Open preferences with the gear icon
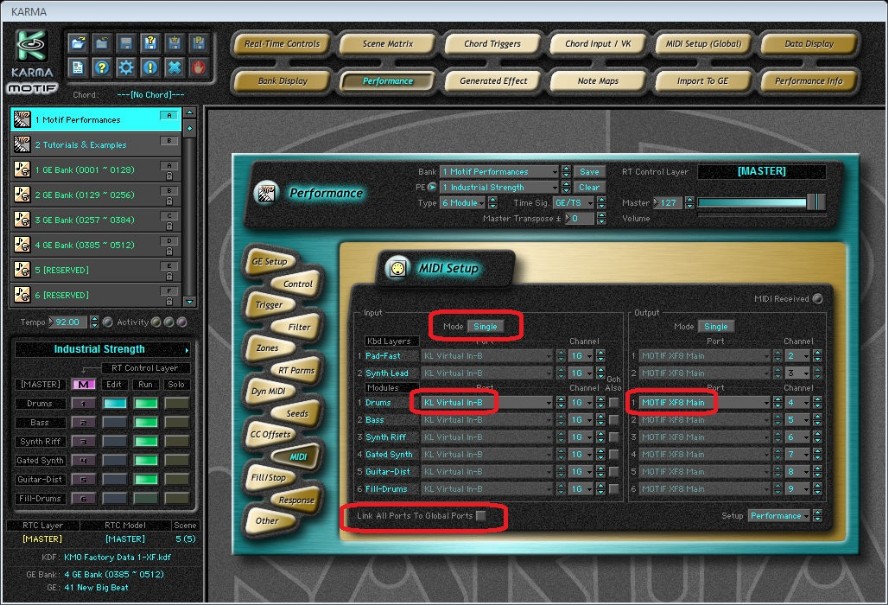The image size is (888, 605). [x=126, y=67]
